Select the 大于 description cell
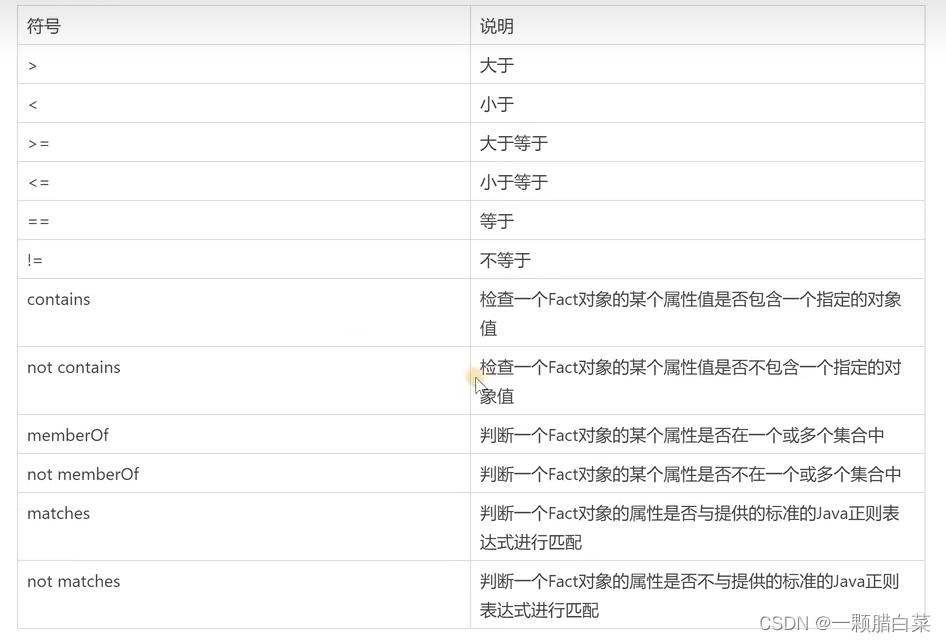This screenshot has width=946, height=642. [697, 65]
